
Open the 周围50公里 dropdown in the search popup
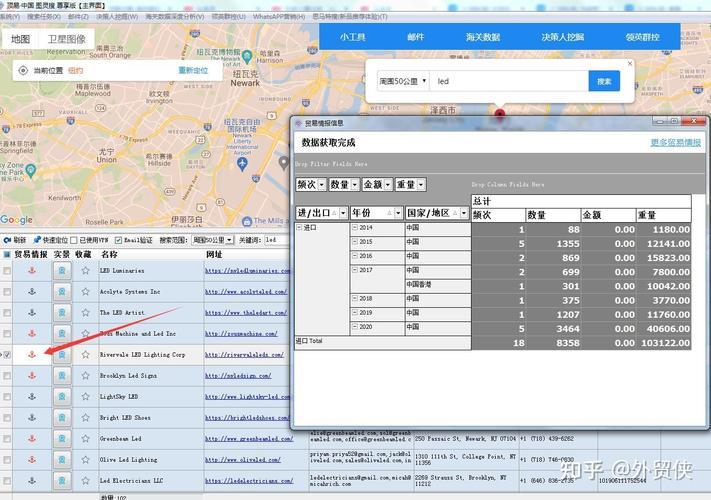pos(403,81)
